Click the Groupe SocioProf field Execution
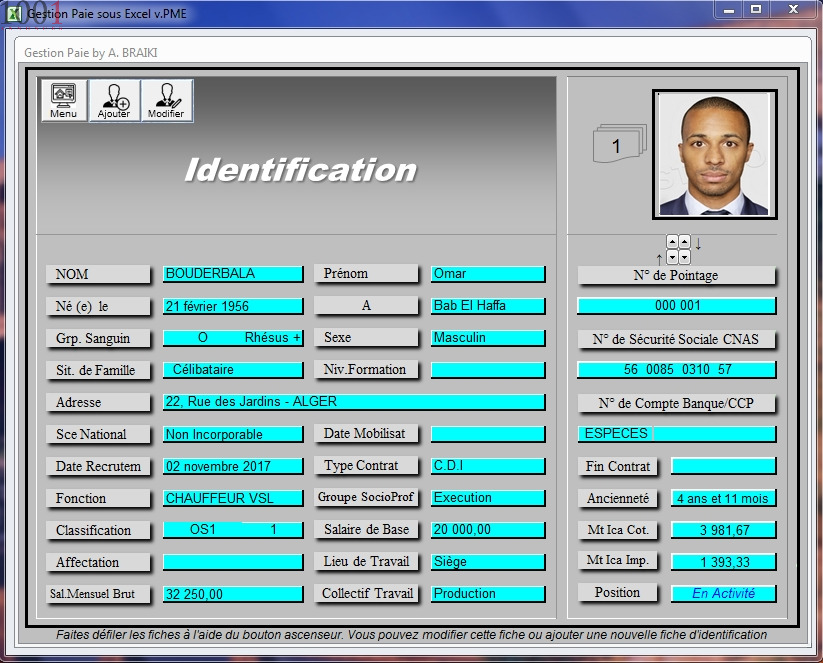 488,498
